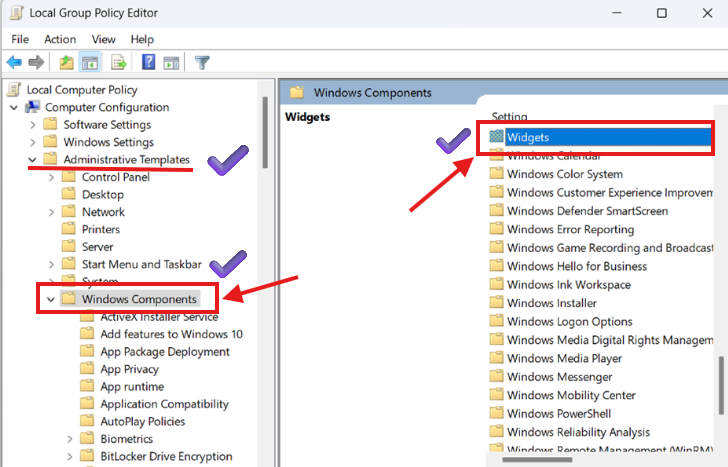The width and height of the screenshot is (728, 467).
Task: Click the Forward arrow toolbar icon
Action: 36,62
